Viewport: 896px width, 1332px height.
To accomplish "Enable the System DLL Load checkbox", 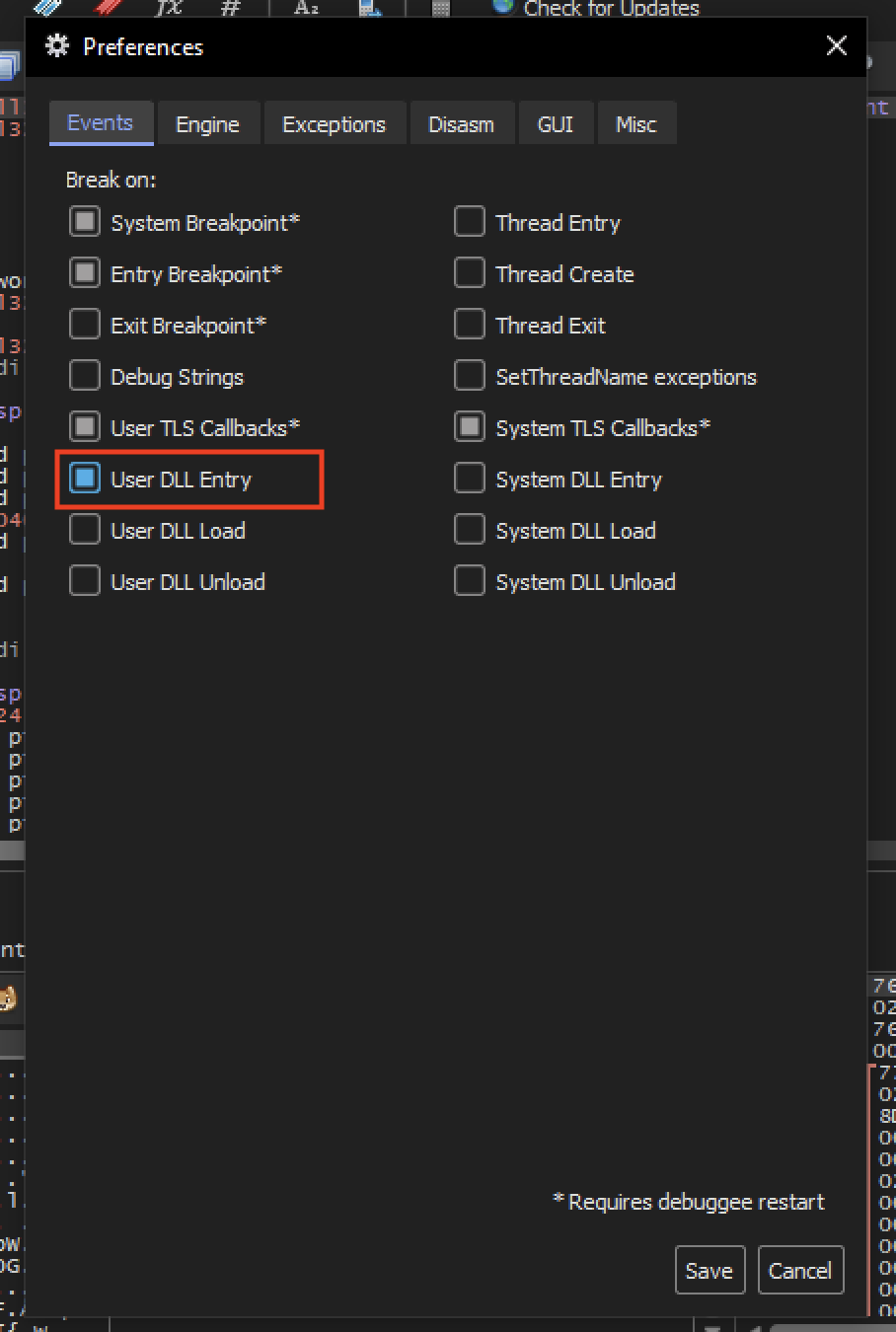I will tap(470, 530).
